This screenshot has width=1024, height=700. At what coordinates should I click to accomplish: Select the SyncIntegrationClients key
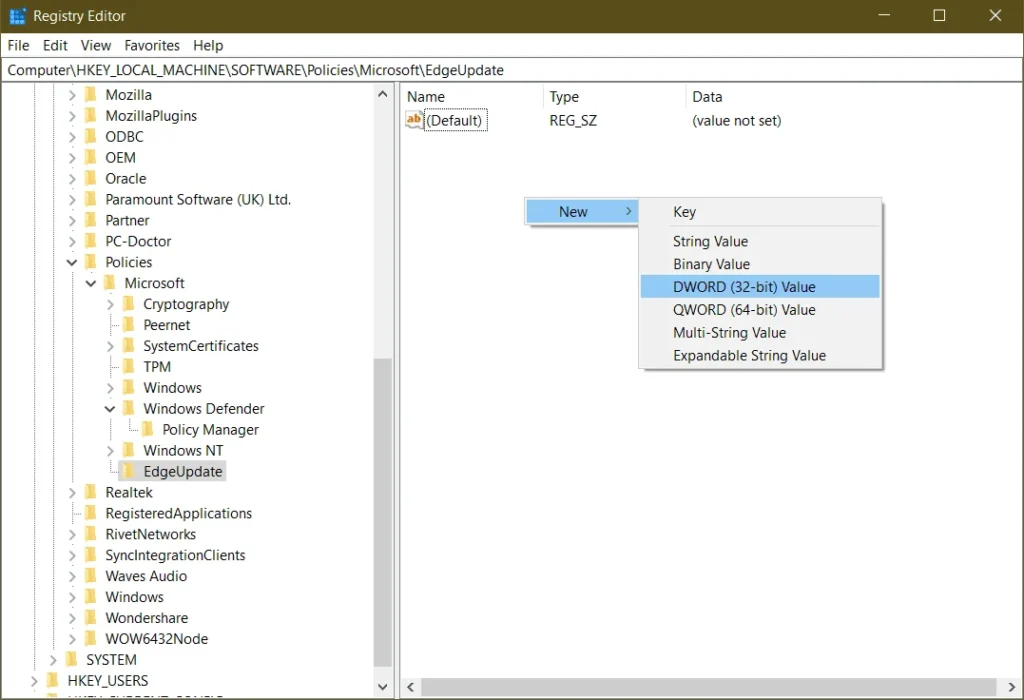tap(175, 554)
